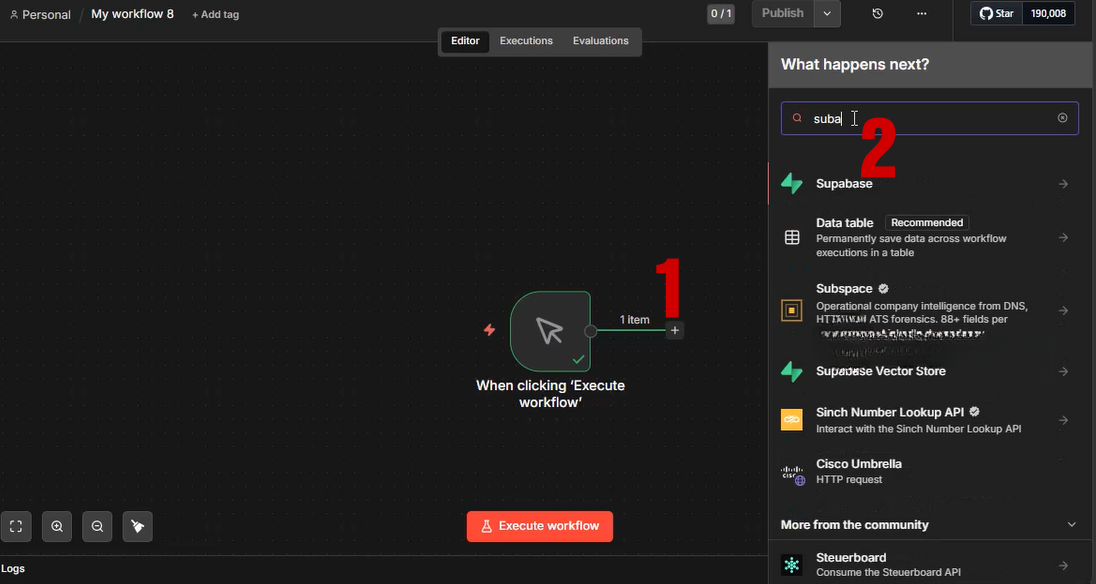1096x584 pixels.
Task: Open the Data table result arrow
Action: coord(1063,238)
